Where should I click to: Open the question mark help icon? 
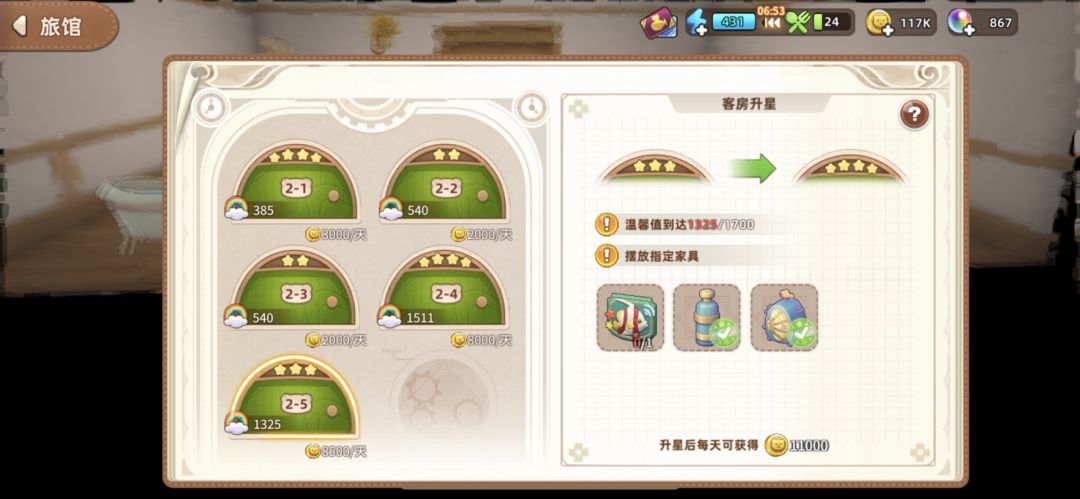[x=914, y=115]
